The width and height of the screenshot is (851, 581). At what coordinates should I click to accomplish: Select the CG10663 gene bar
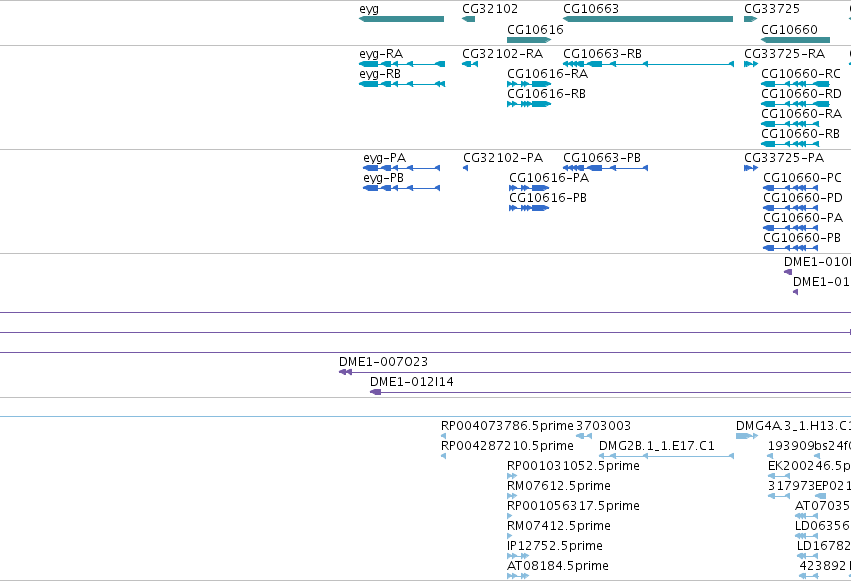coord(648,20)
